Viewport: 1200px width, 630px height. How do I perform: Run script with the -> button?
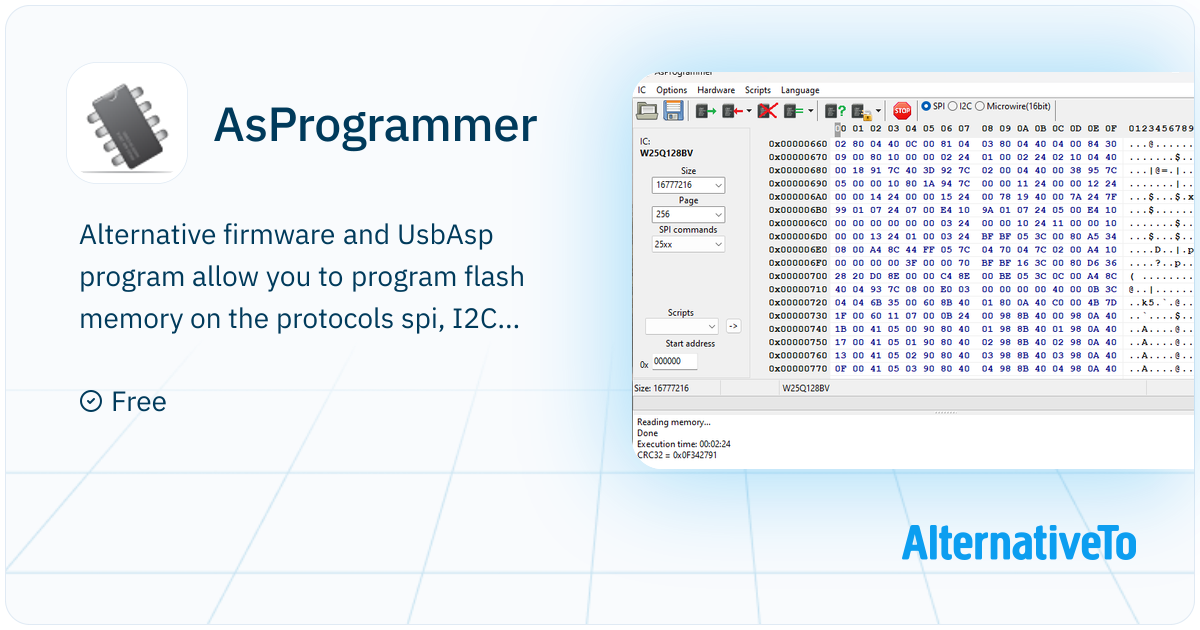[x=733, y=326]
